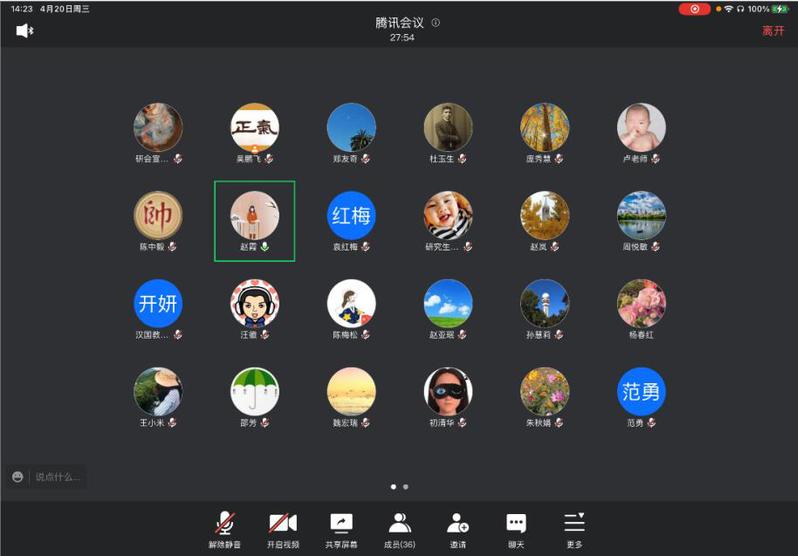
Task: Switch to the second page dot indicator
Action: tap(405, 487)
